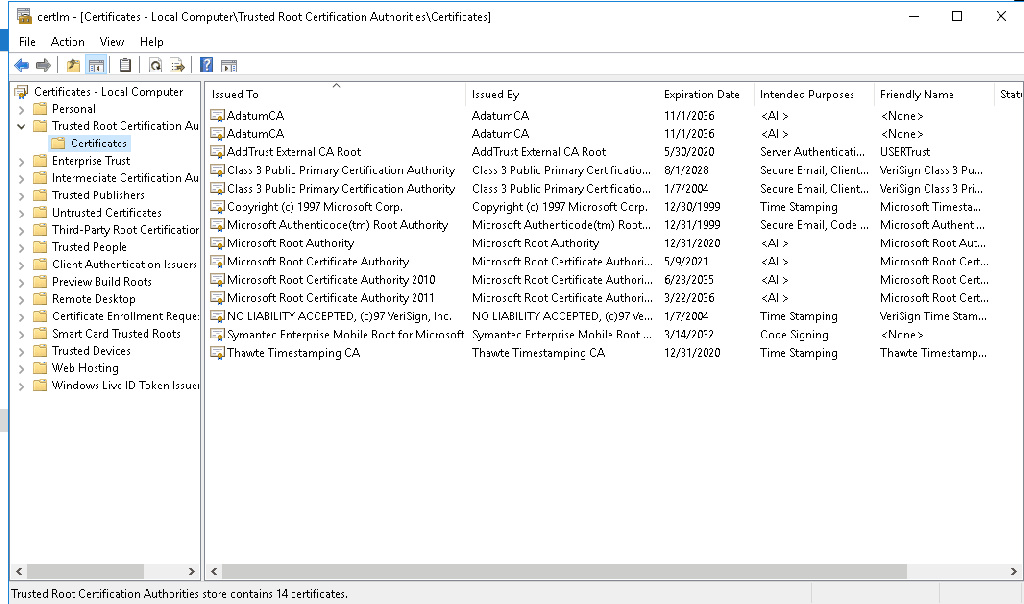Expand the Enterprise Trust node
This screenshot has width=1024, height=604.
pyautogui.click(x=21, y=161)
